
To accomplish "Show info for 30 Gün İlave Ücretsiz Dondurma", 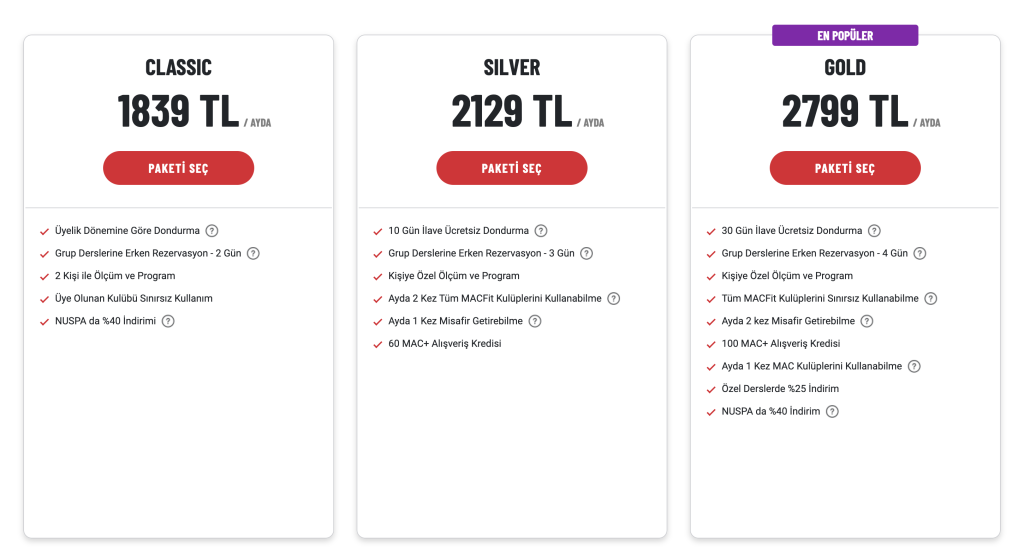I will coord(874,231).
